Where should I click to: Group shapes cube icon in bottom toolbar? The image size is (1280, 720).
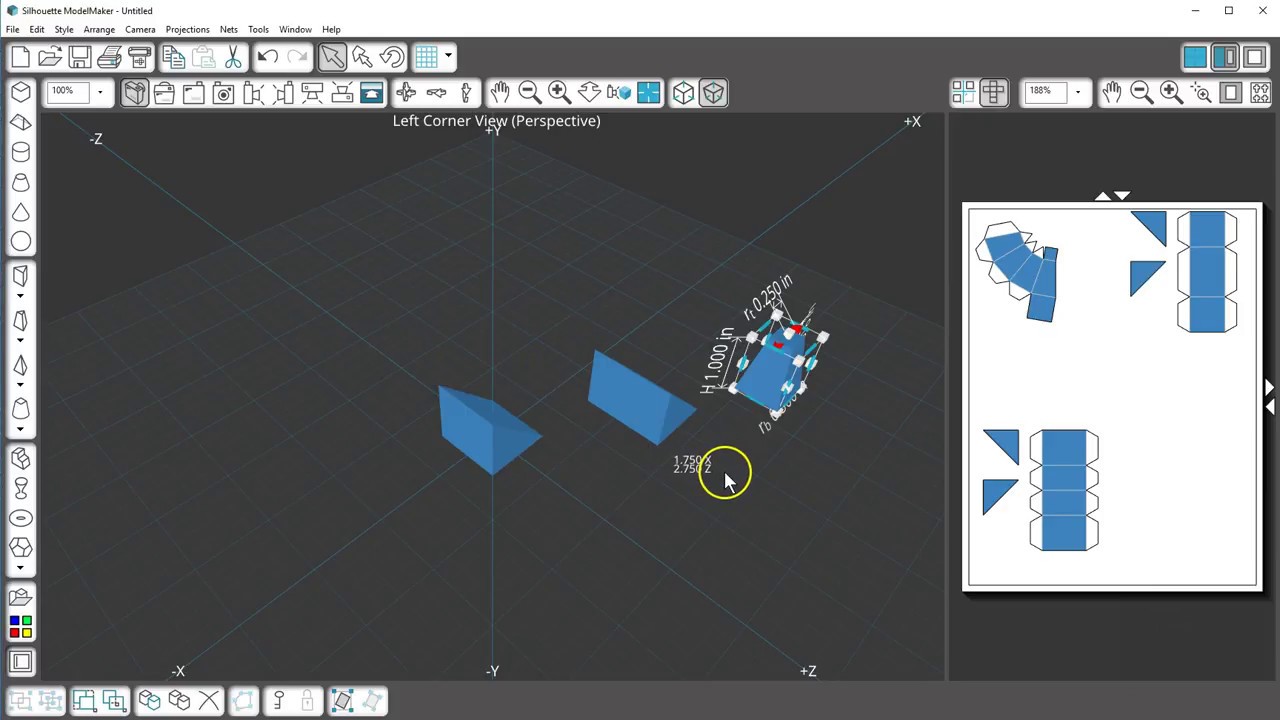tap(149, 701)
